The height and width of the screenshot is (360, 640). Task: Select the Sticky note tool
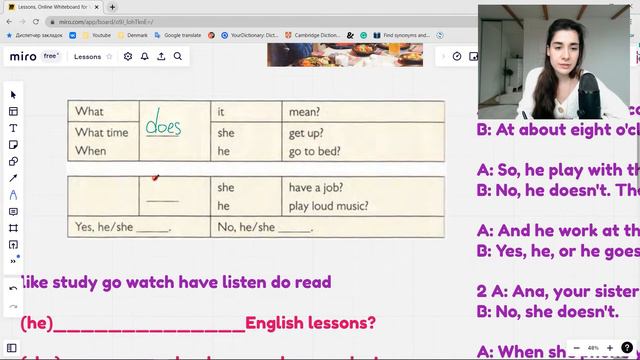13,145
